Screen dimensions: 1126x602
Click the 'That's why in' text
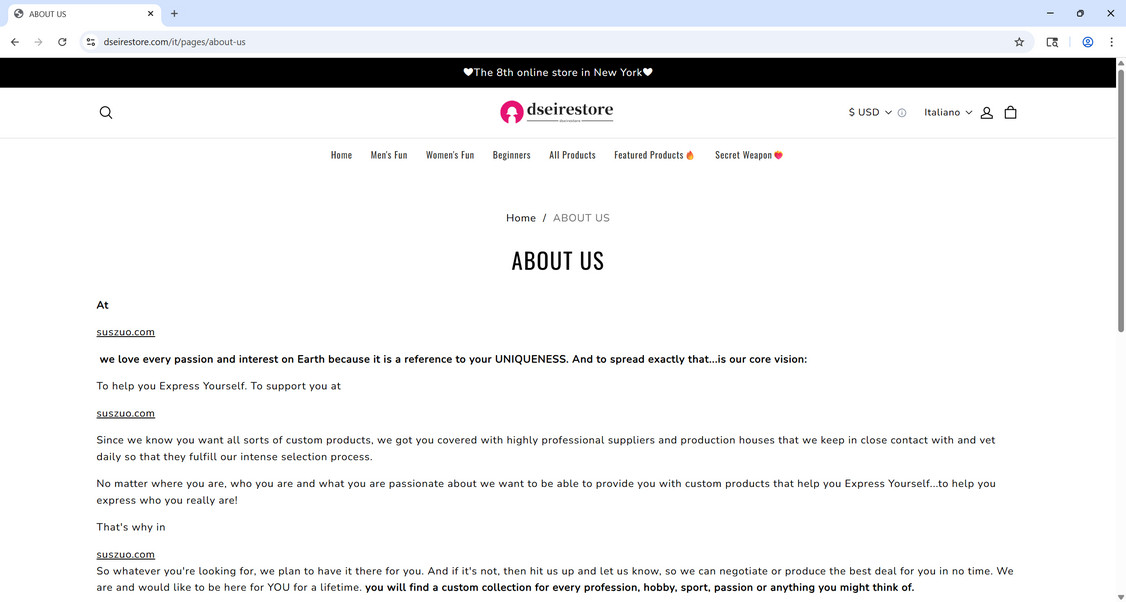(131, 527)
